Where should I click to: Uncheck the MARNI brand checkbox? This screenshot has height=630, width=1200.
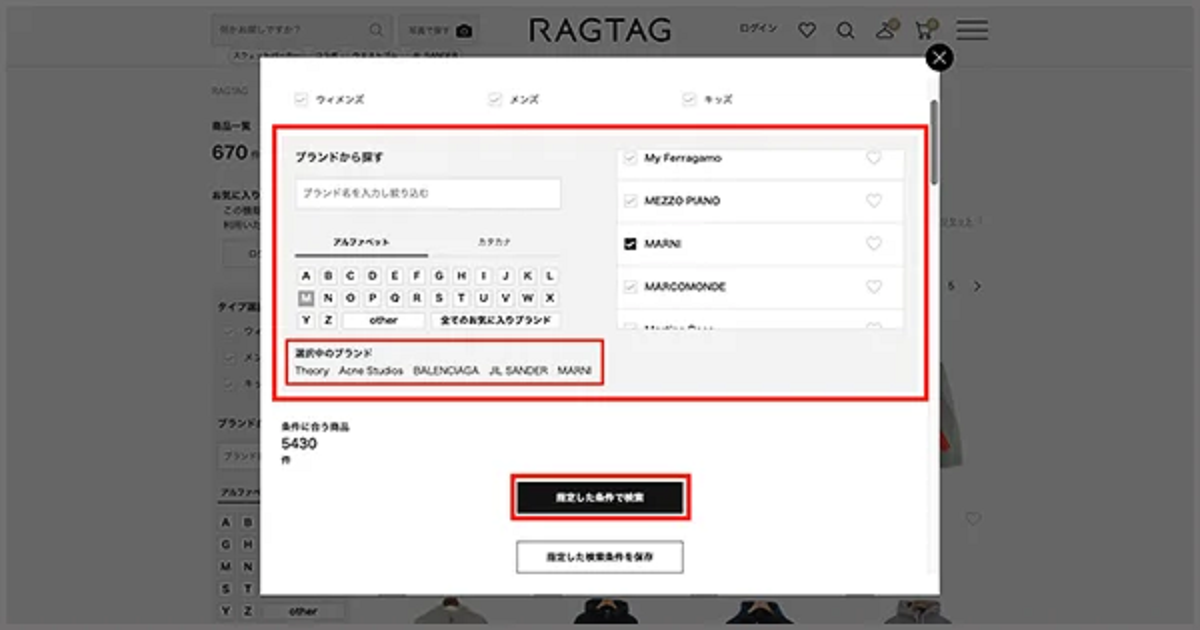(x=630, y=244)
